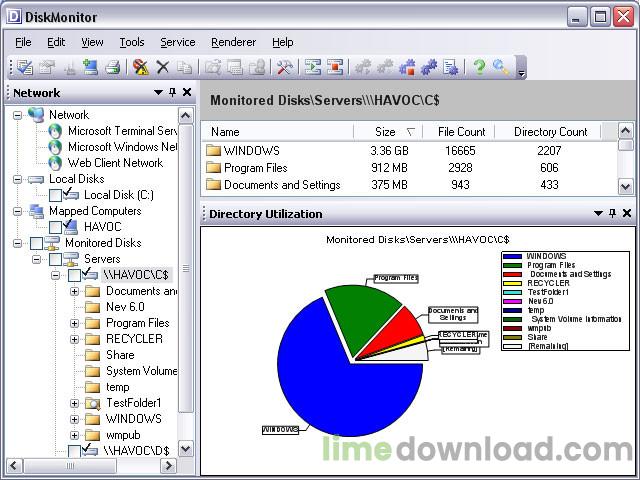
Task: Open the Renderer menu
Action: pos(233,42)
